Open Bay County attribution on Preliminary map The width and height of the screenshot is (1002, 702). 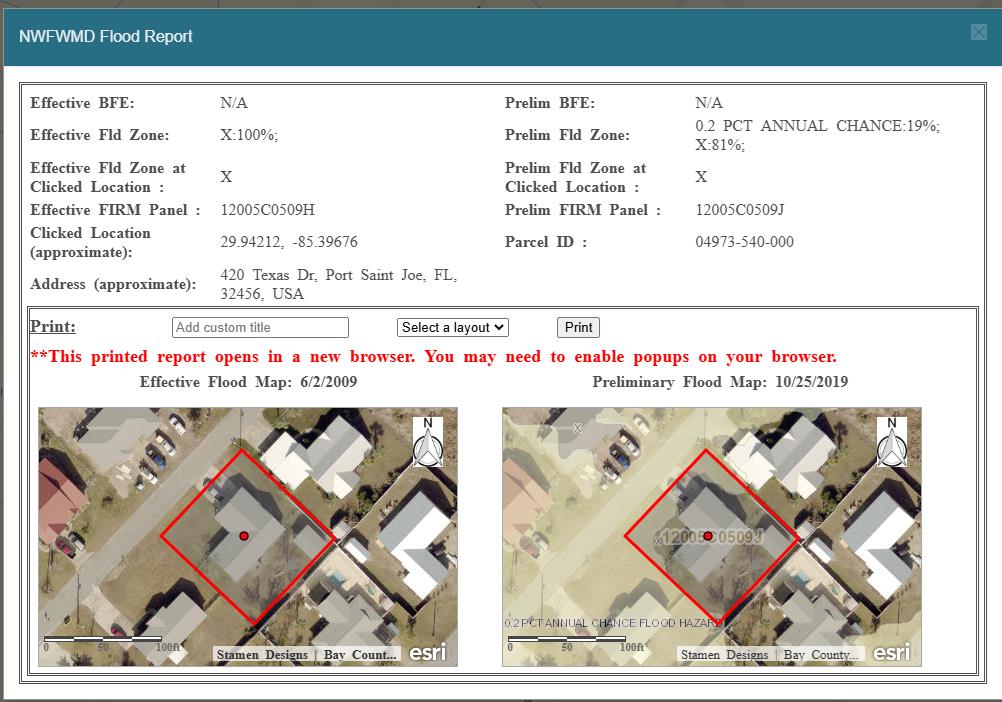click(823, 655)
